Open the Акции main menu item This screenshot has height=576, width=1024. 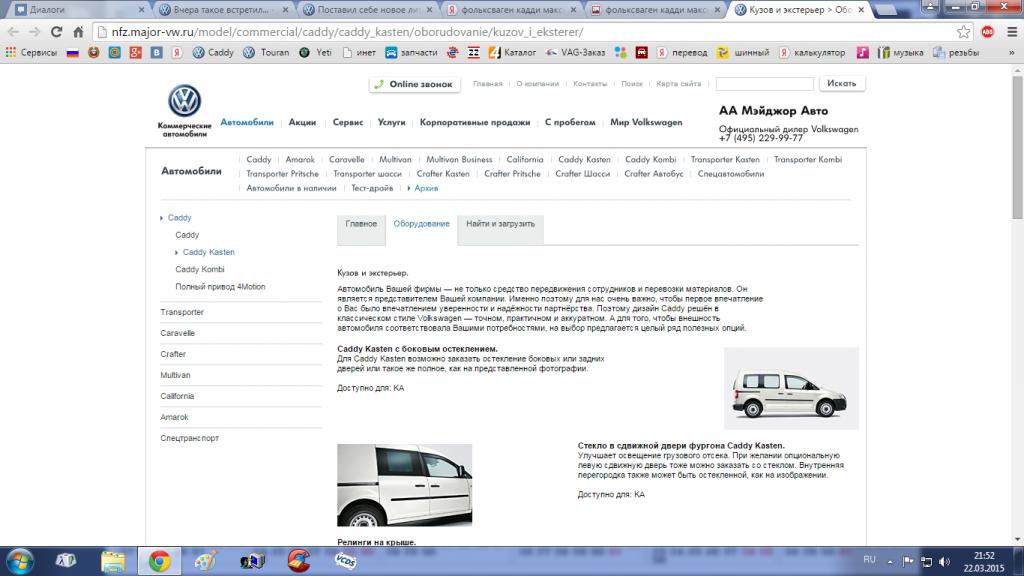(x=302, y=122)
